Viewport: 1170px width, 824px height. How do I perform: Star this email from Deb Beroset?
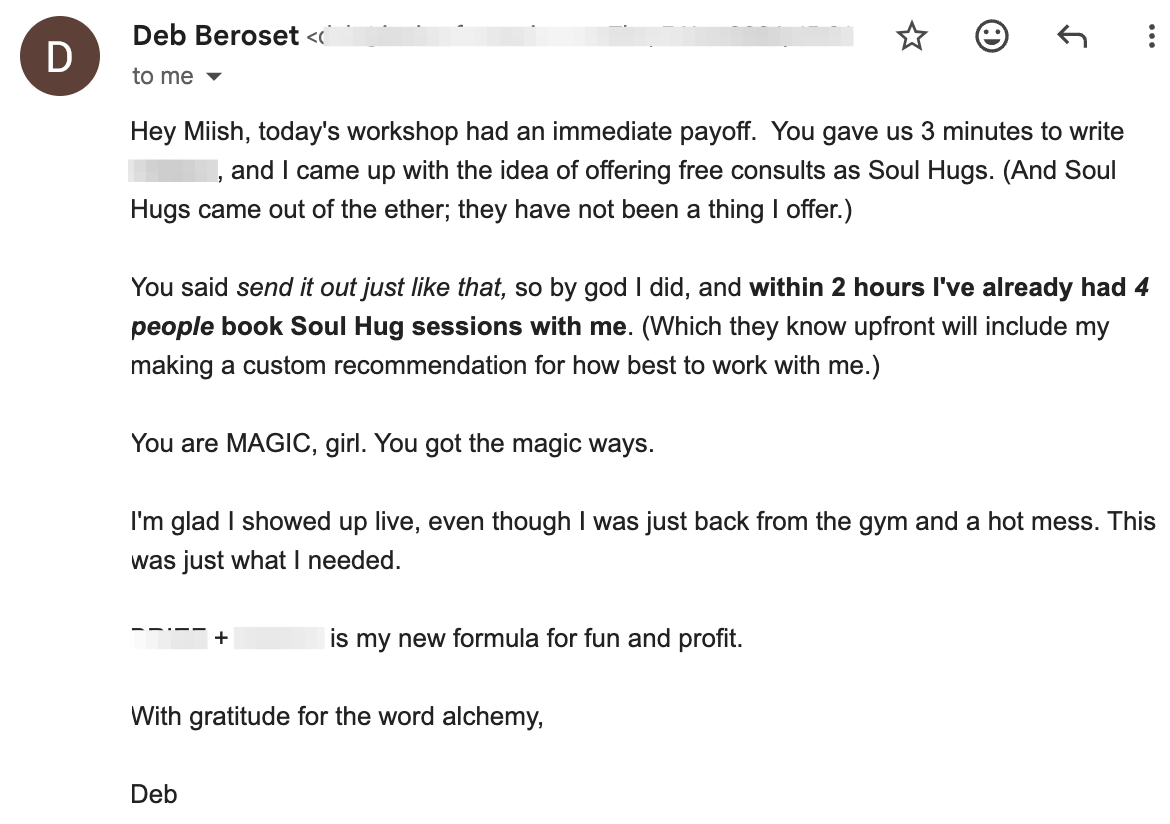point(911,38)
